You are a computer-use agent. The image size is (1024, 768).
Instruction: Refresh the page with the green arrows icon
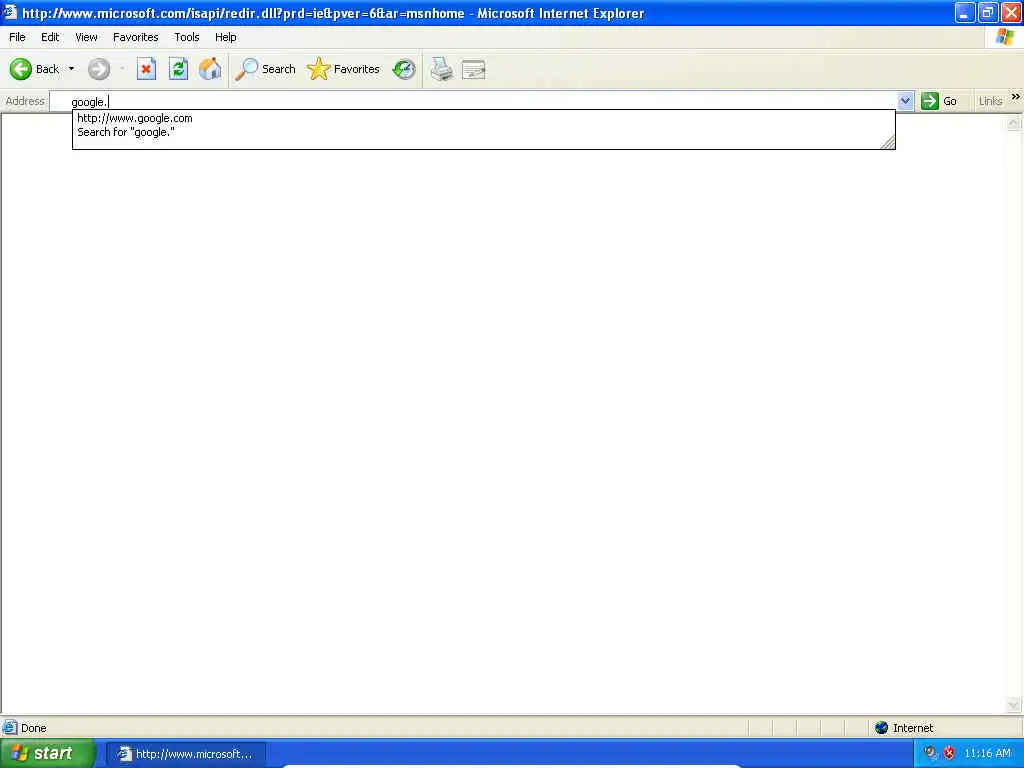pos(178,69)
